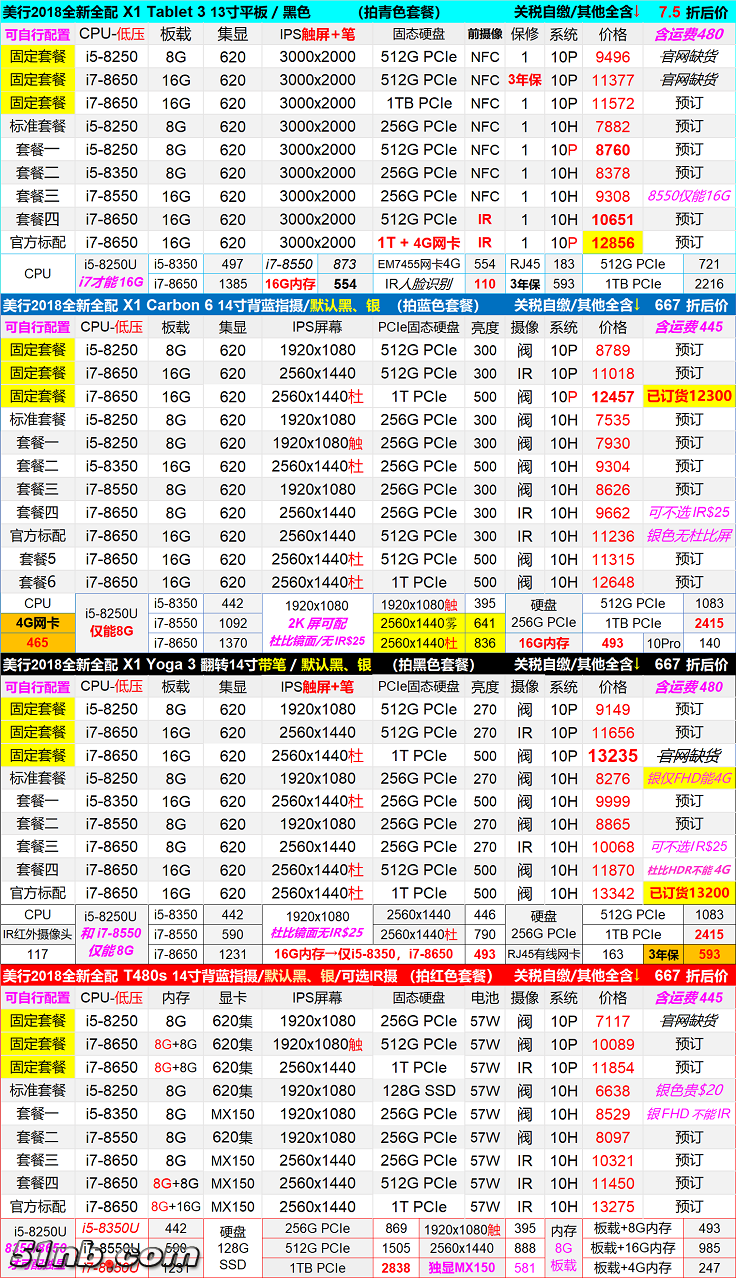The height and width of the screenshot is (1278, 736).
Task: Select the price cell 9496
Action: [613, 57]
